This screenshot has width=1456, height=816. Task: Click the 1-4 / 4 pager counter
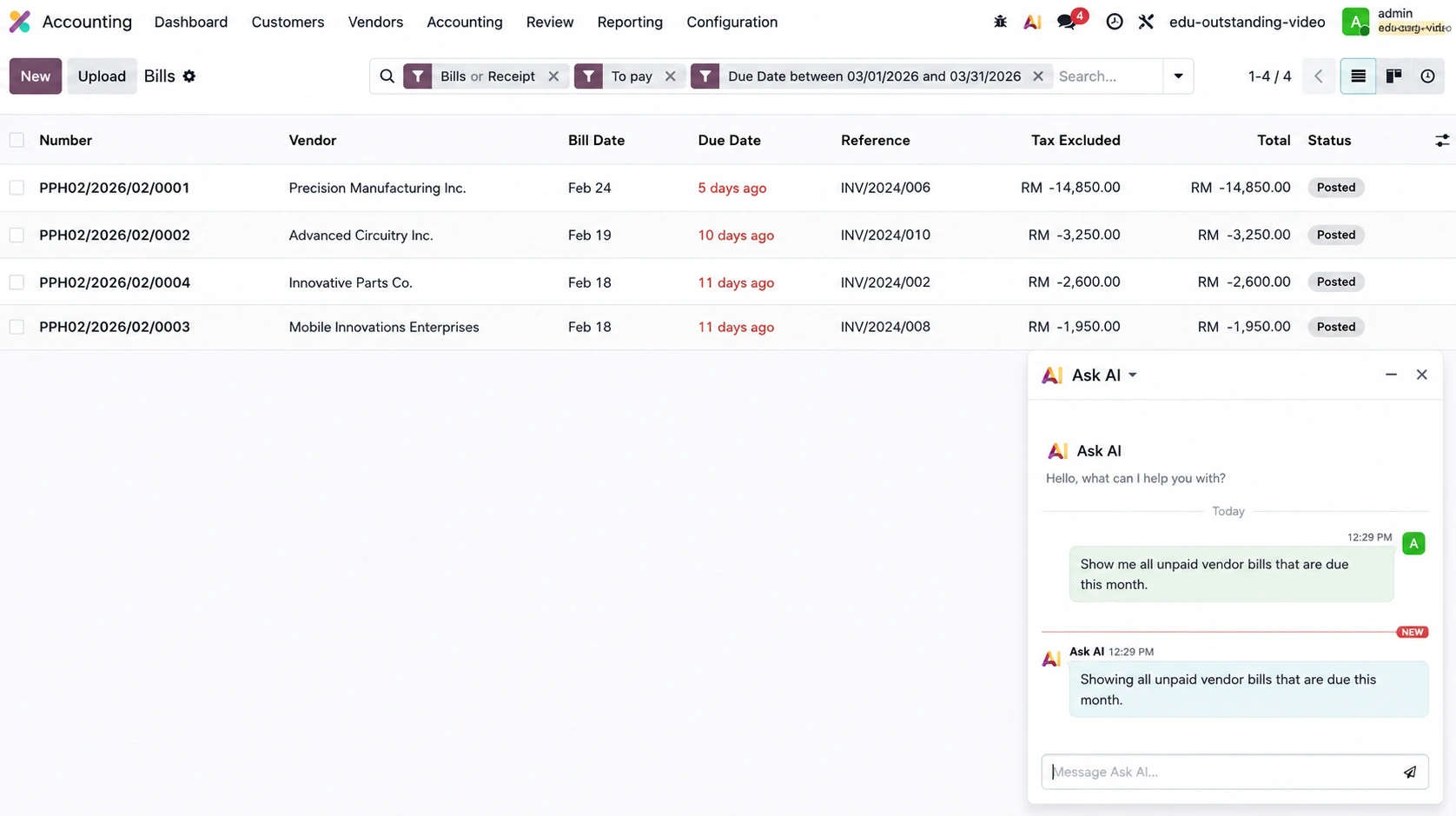1269,76
